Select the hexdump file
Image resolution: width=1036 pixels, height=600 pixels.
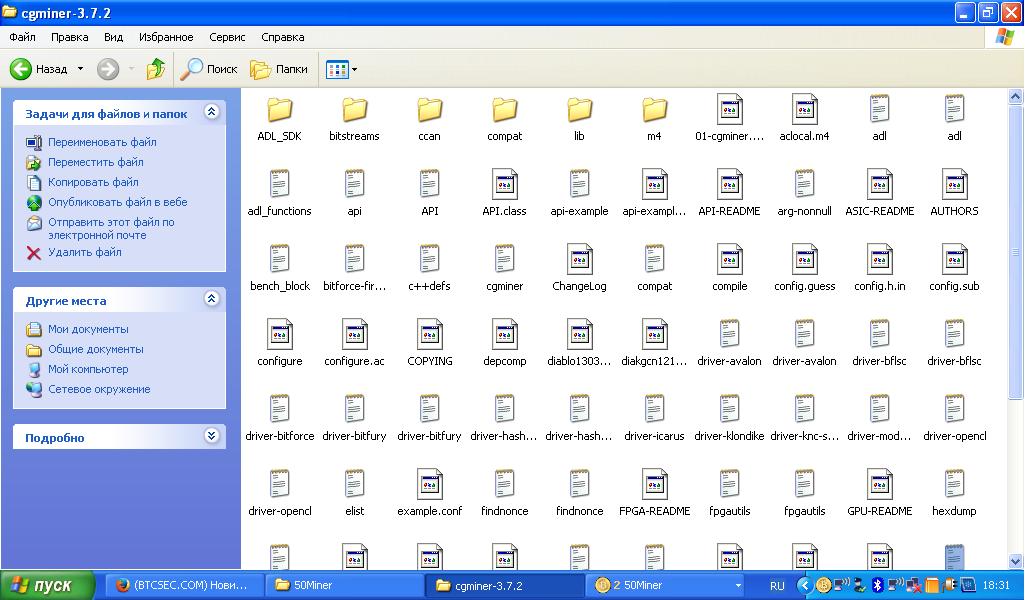point(954,494)
